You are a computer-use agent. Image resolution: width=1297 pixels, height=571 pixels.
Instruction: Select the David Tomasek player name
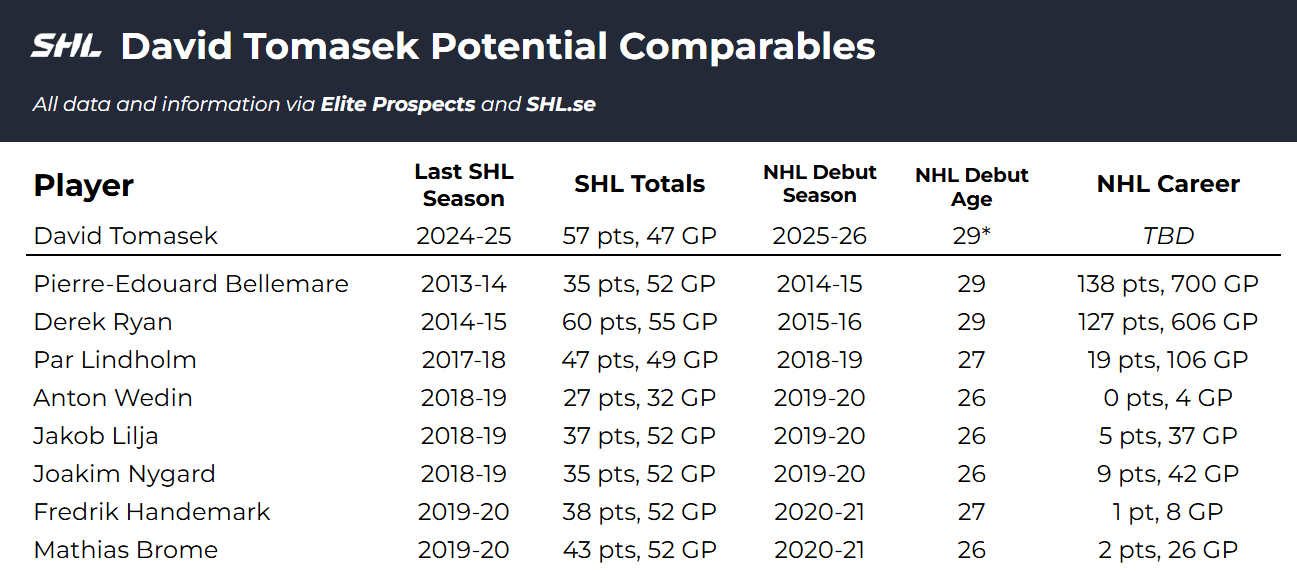pos(126,236)
